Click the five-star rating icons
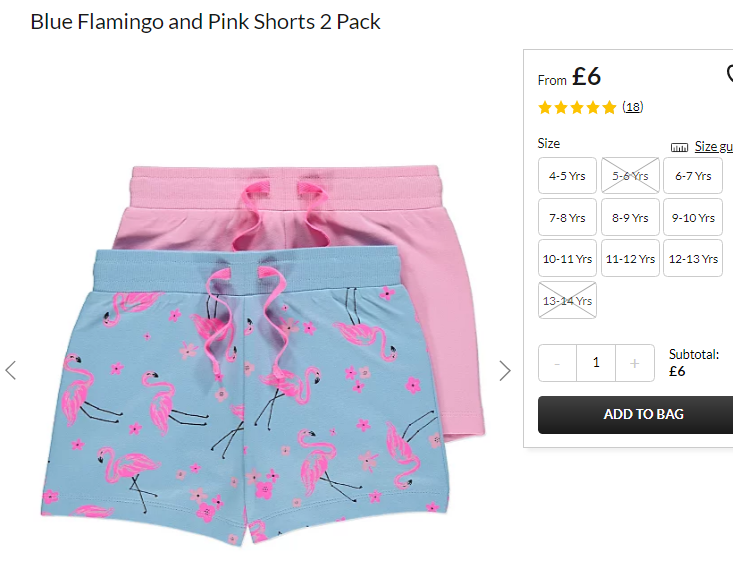733x568 pixels. pos(577,108)
